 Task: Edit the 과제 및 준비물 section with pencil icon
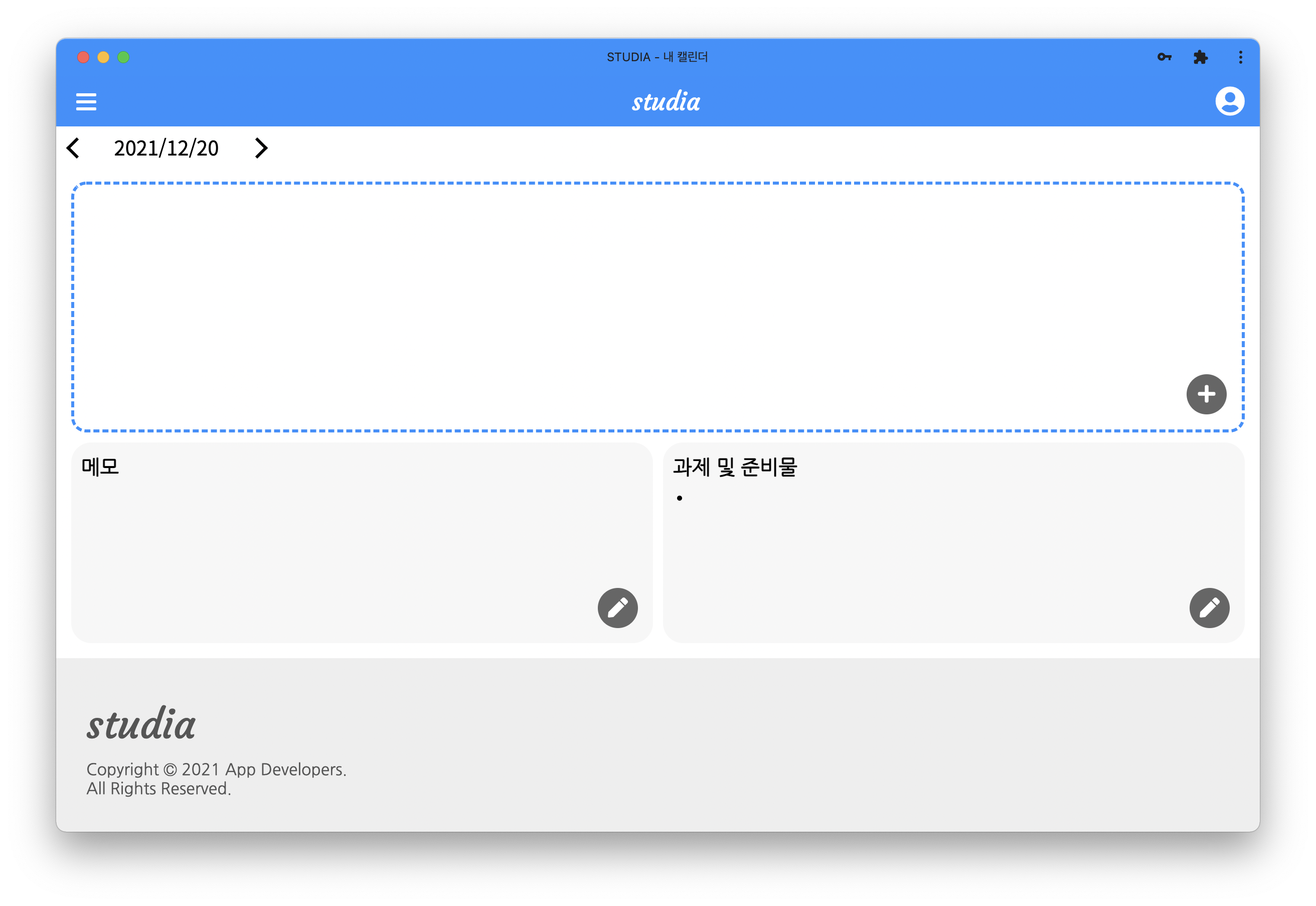[1209, 608]
